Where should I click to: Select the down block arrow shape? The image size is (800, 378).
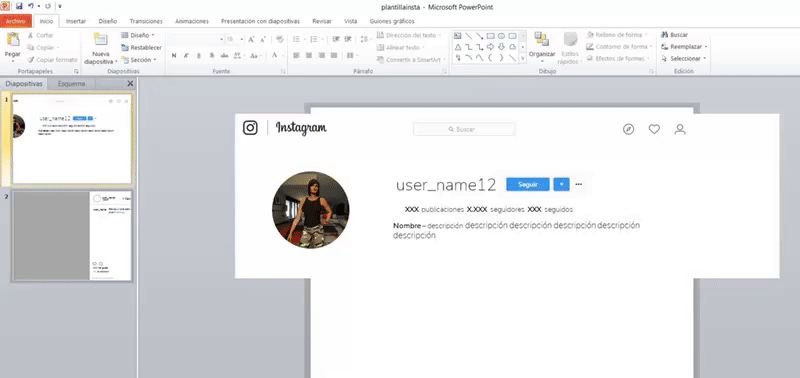[502, 47]
